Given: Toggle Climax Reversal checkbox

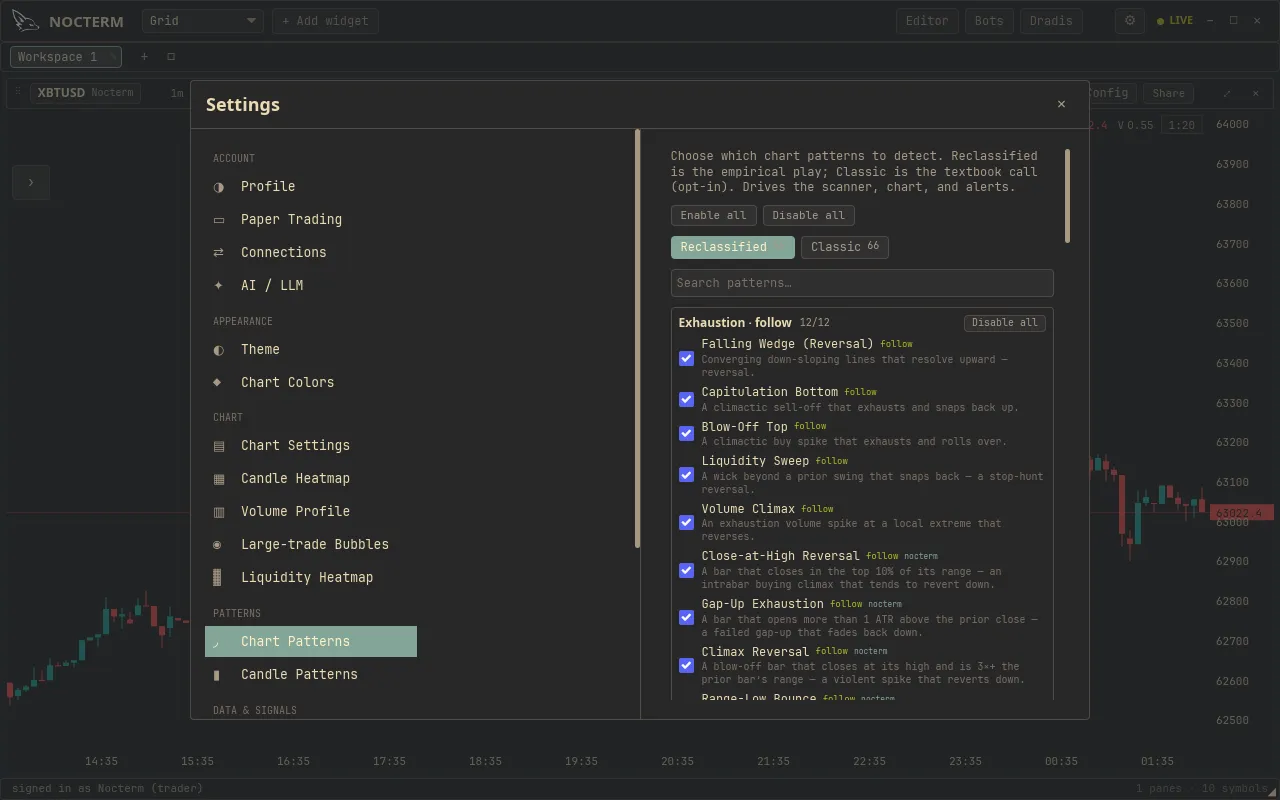Looking at the screenshot, I should (686, 665).
